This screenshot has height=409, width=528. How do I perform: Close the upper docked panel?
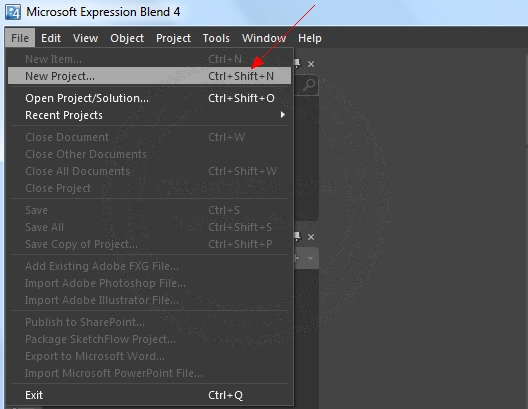coord(311,64)
